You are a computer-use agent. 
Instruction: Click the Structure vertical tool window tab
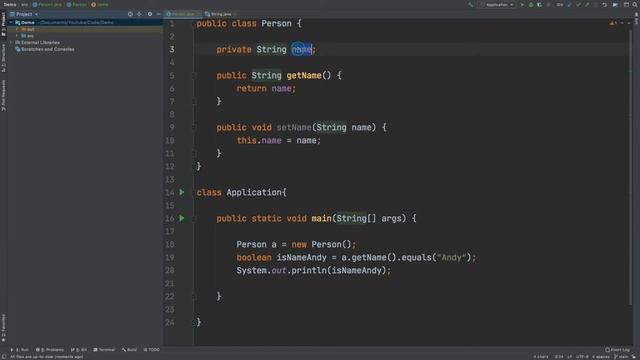pyautogui.click(x=3, y=58)
